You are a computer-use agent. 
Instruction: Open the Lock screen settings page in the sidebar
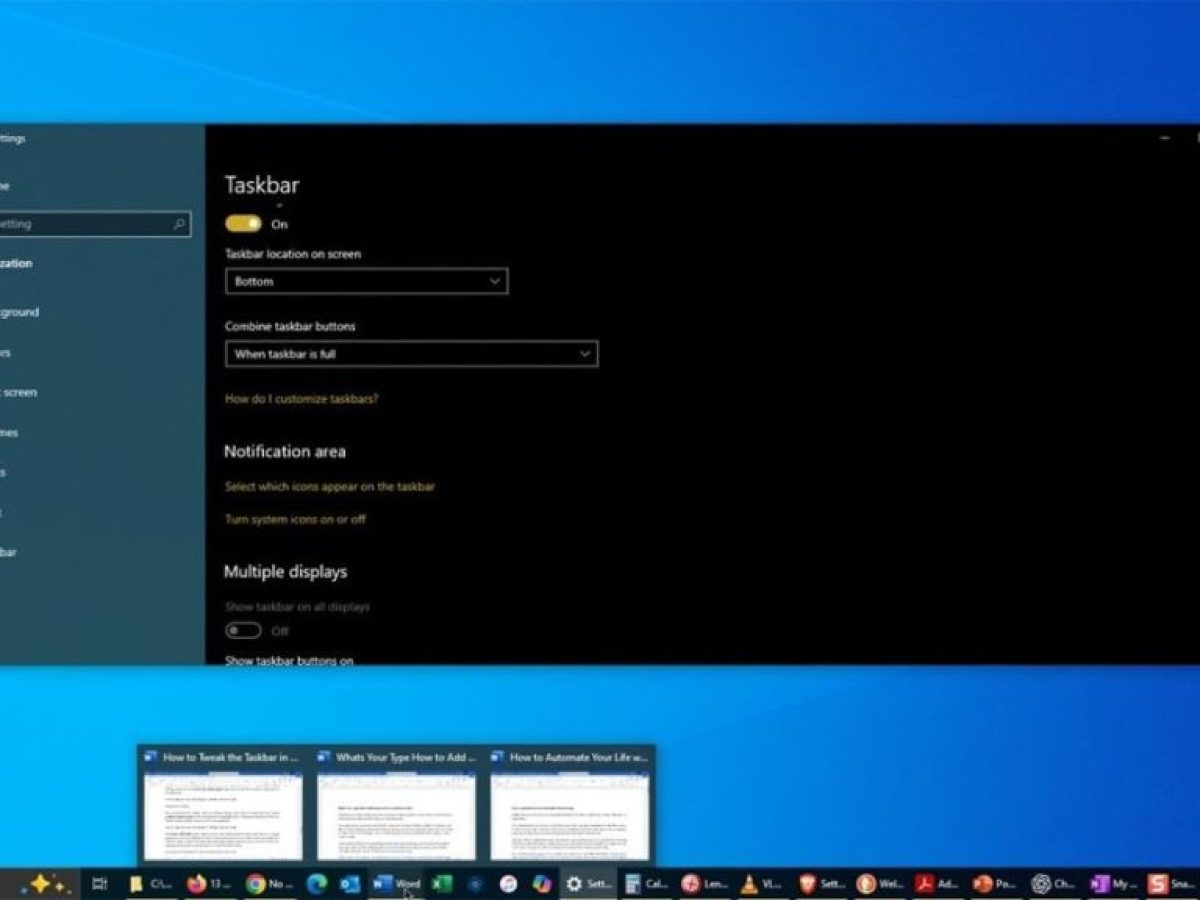pos(20,392)
